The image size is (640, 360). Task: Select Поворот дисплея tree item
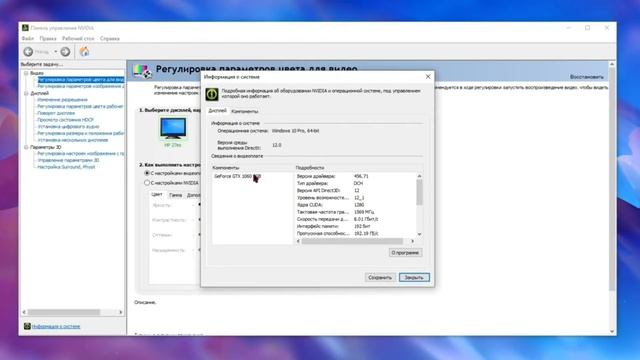[x=56, y=113]
